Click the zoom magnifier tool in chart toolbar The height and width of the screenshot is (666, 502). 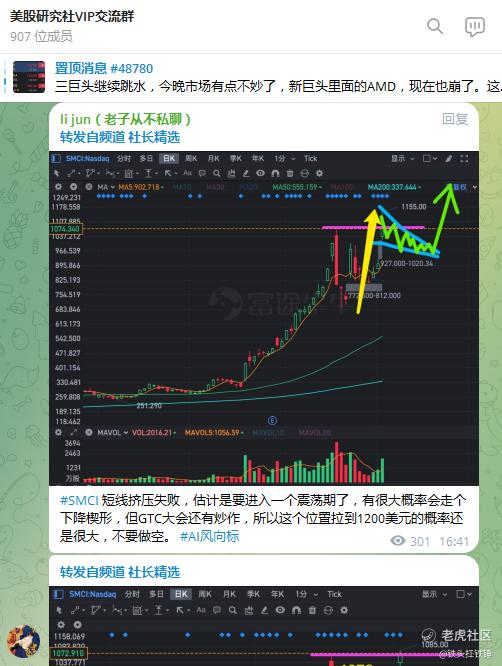217,173
